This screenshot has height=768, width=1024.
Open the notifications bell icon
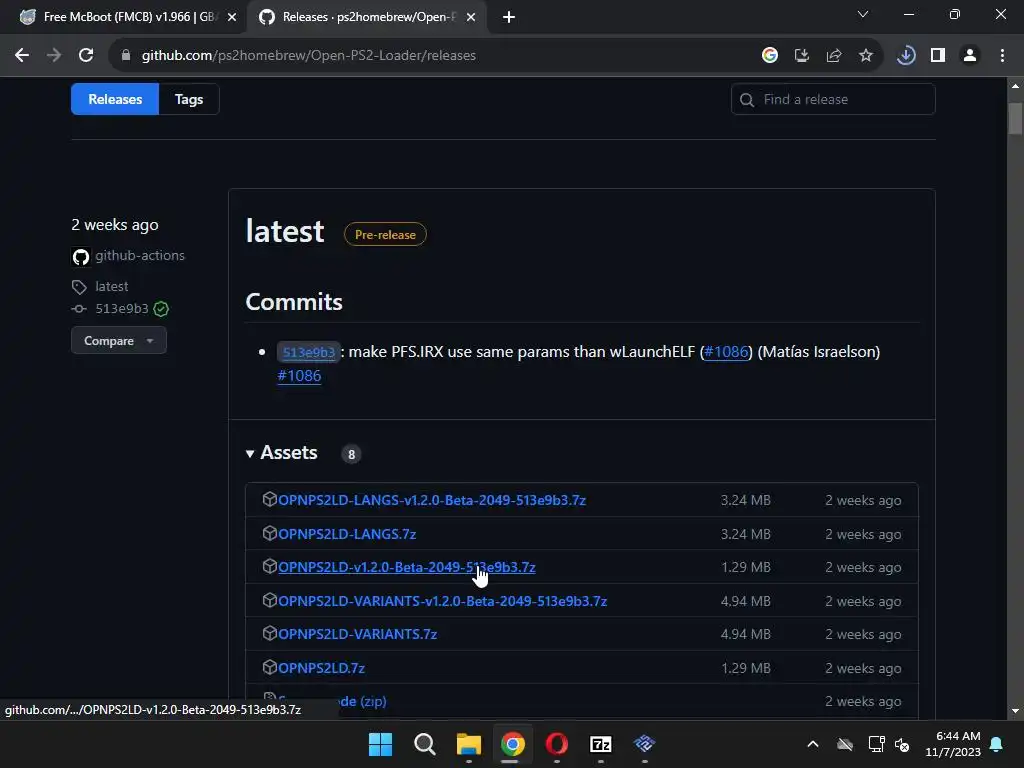pyautogui.click(x=997, y=744)
